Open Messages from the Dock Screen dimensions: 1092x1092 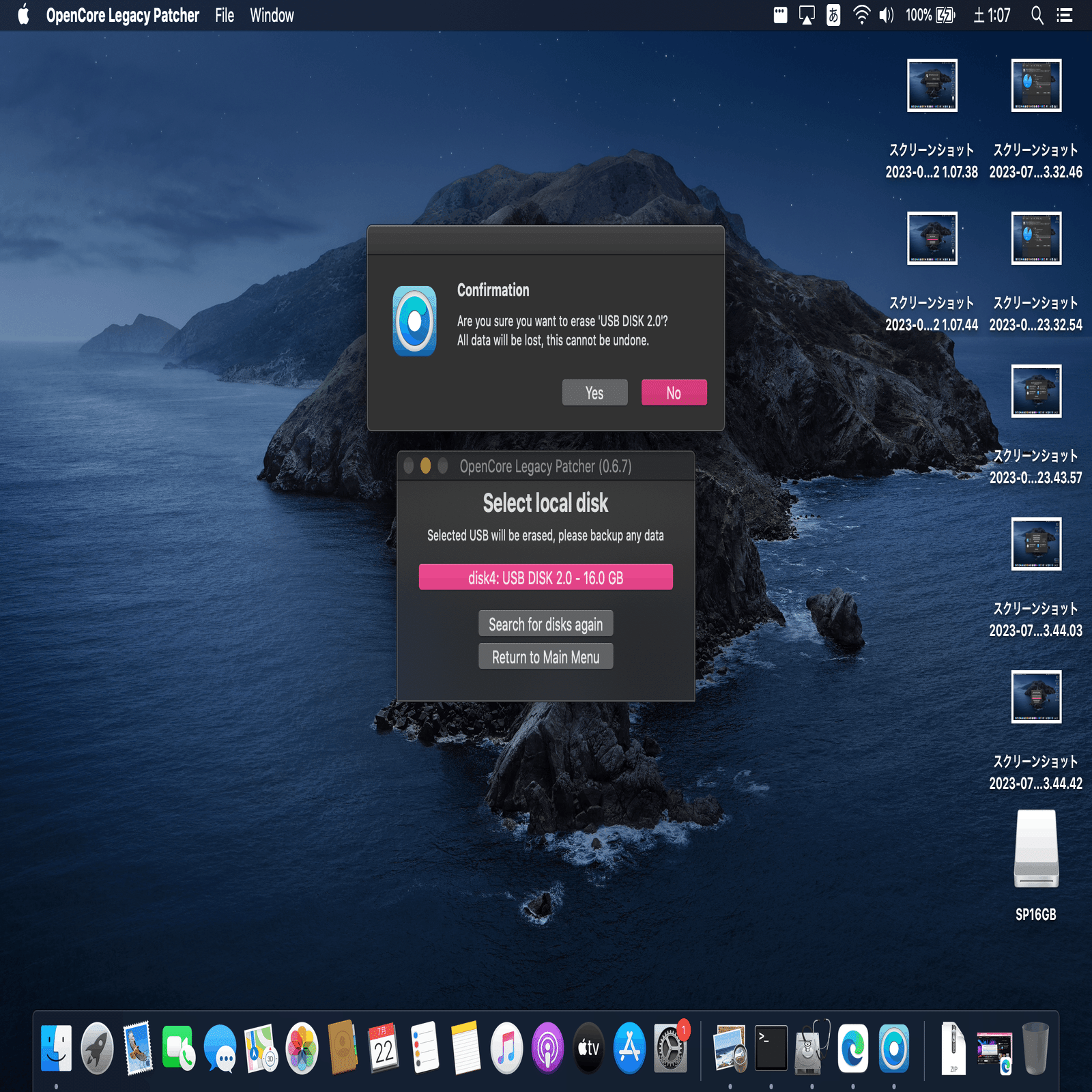(x=220, y=1048)
